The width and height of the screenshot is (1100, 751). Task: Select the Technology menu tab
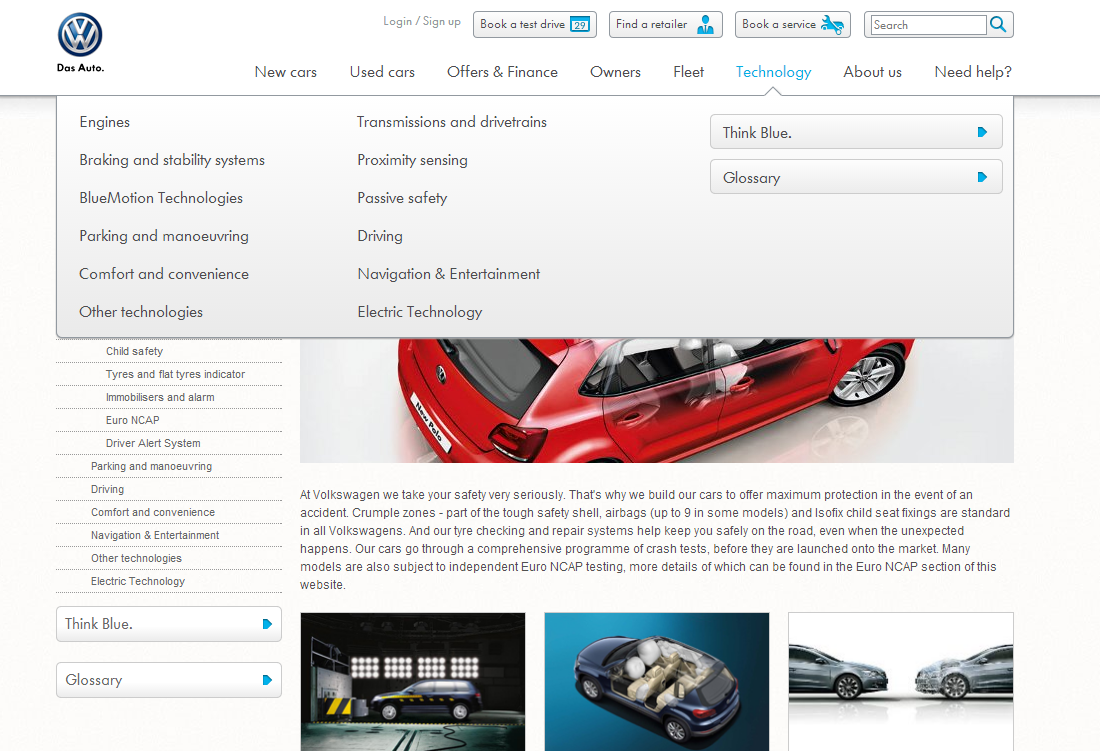[773, 72]
